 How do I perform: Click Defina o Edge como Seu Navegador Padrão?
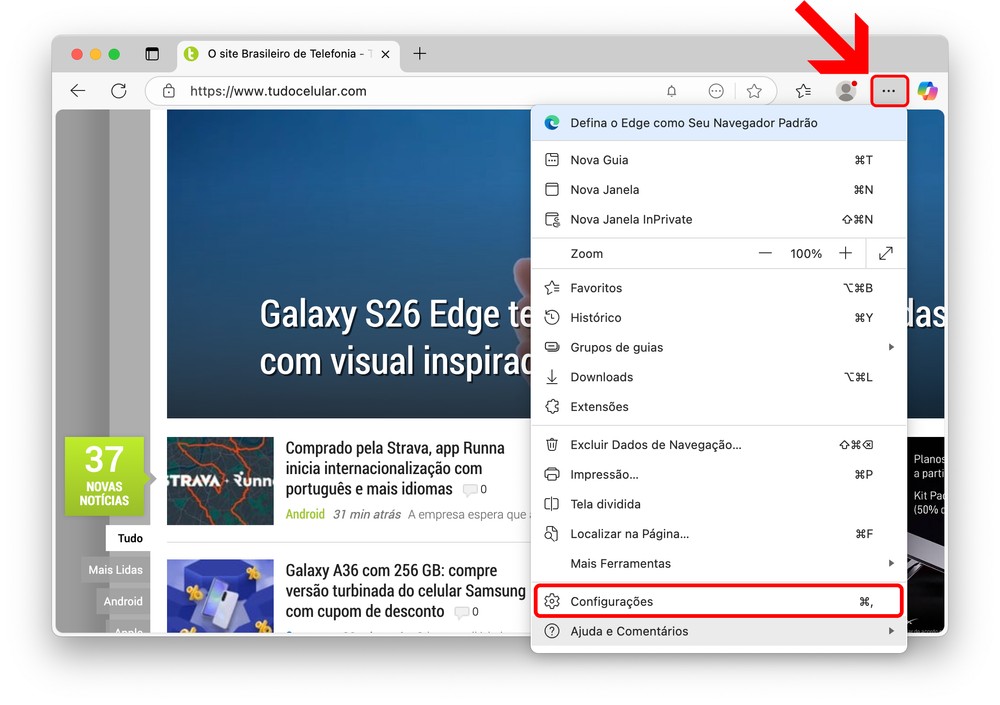tap(719, 123)
